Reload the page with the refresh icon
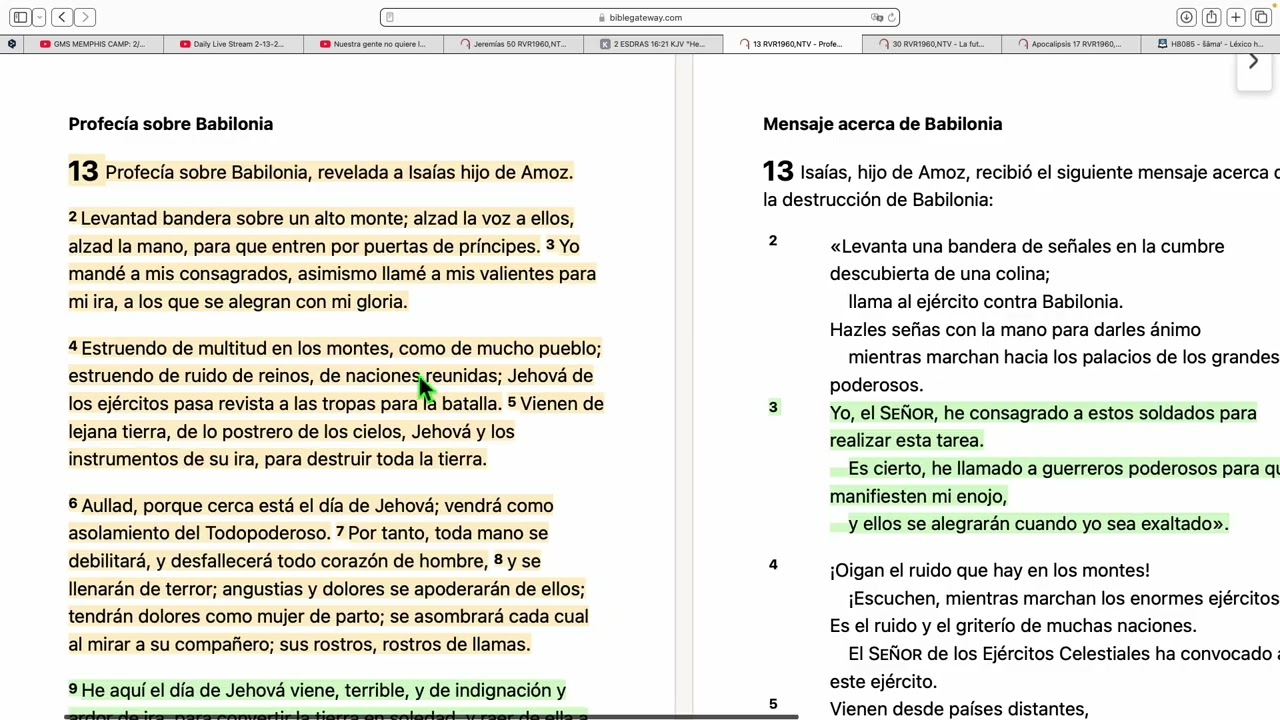This screenshot has width=1280, height=720. [891, 17]
